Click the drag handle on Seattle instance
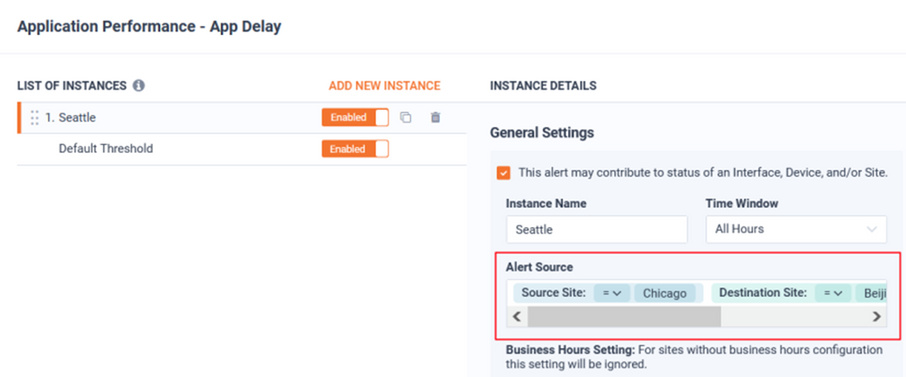 (35, 117)
